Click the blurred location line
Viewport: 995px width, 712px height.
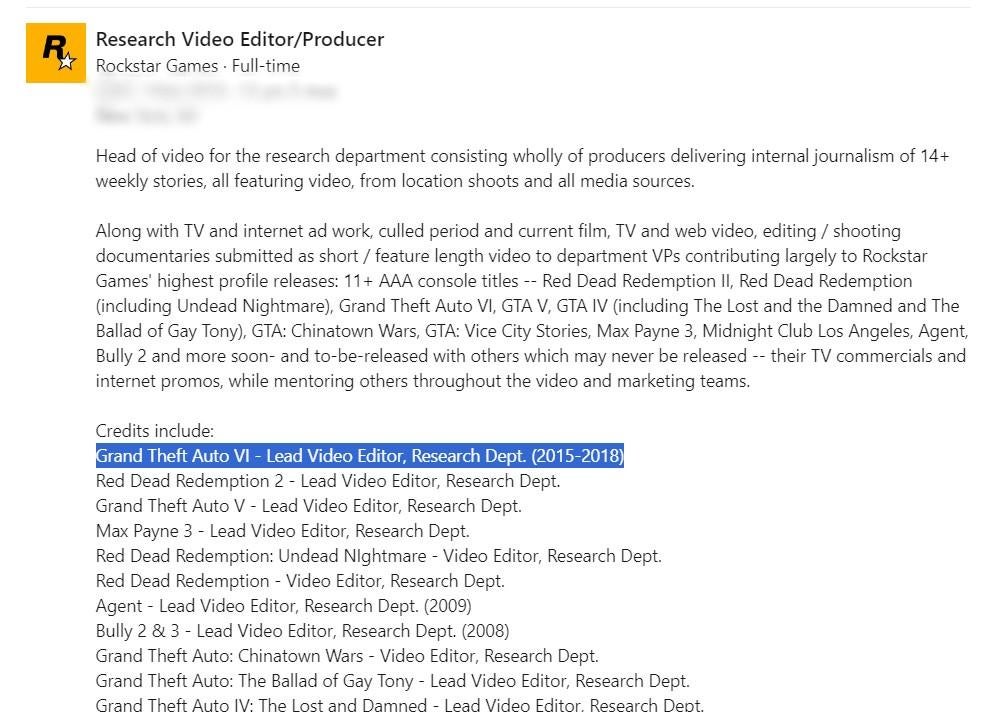pyautogui.click(x=146, y=116)
